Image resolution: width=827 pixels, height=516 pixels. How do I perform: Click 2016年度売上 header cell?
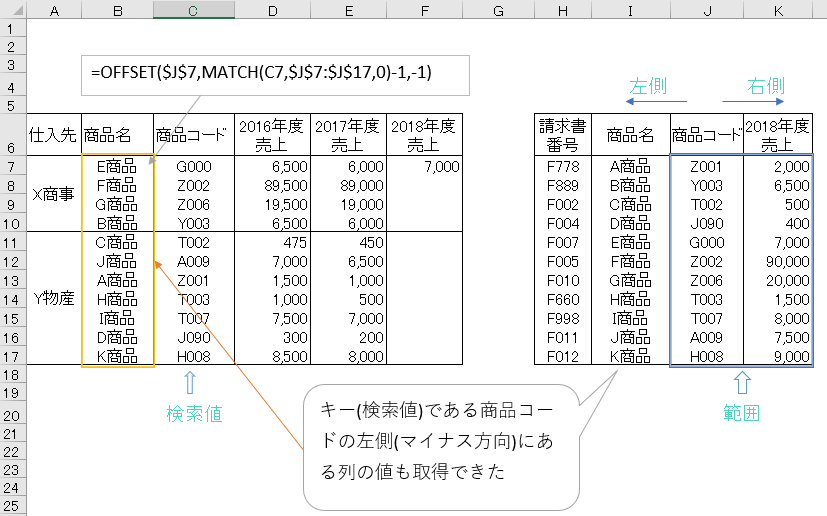pos(272,135)
